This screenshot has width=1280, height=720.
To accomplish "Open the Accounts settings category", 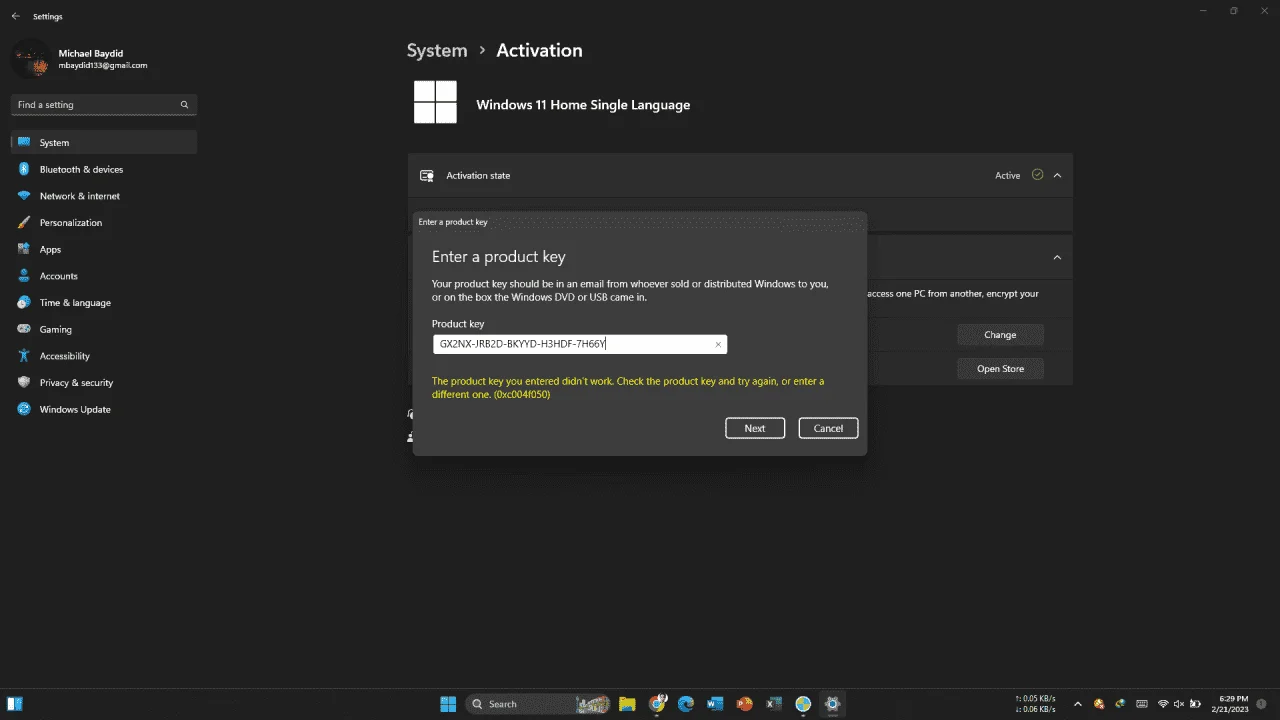I will coord(104,276).
